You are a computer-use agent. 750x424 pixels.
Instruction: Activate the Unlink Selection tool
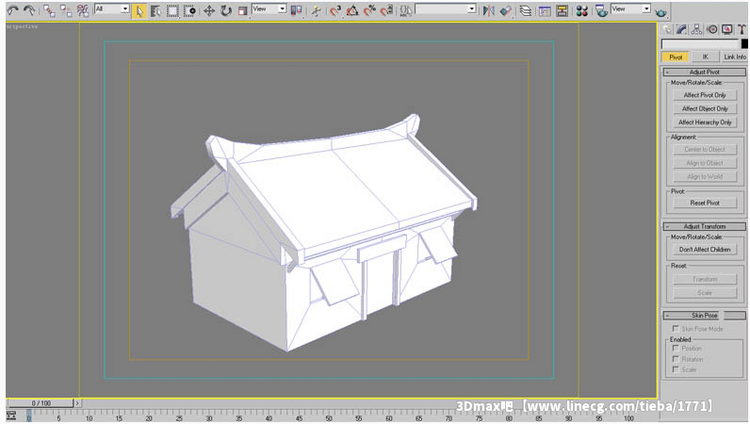(66, 10)
